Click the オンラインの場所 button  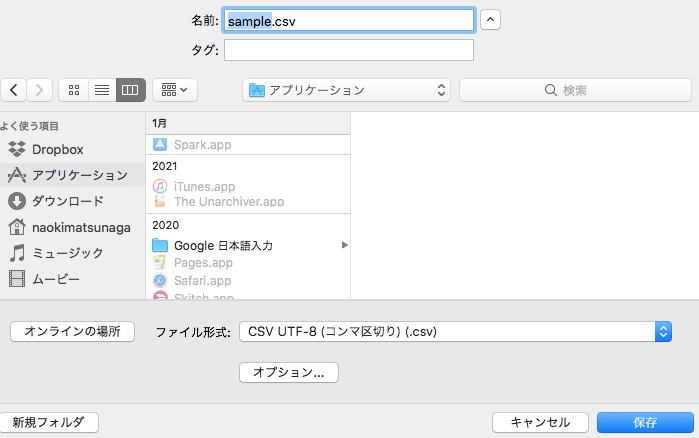pos(72,332)
